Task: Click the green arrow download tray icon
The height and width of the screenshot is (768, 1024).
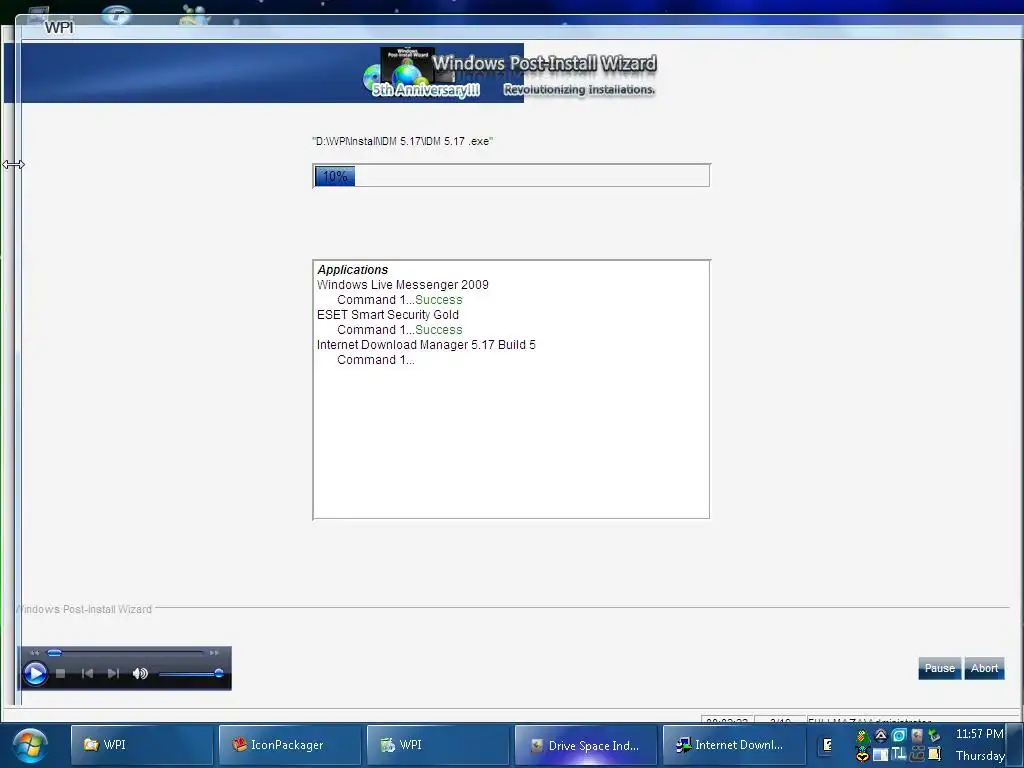Action: click(x=935, y=736)
